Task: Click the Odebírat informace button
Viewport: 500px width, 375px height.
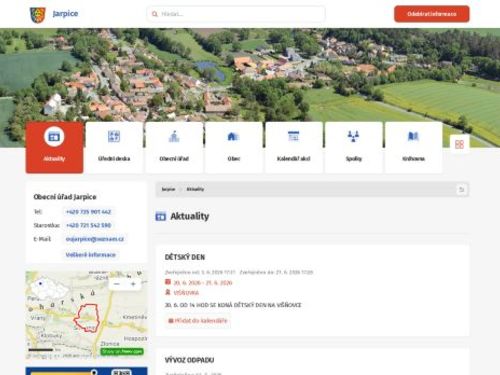Action: pyautogui.click(x=432, y=14)
